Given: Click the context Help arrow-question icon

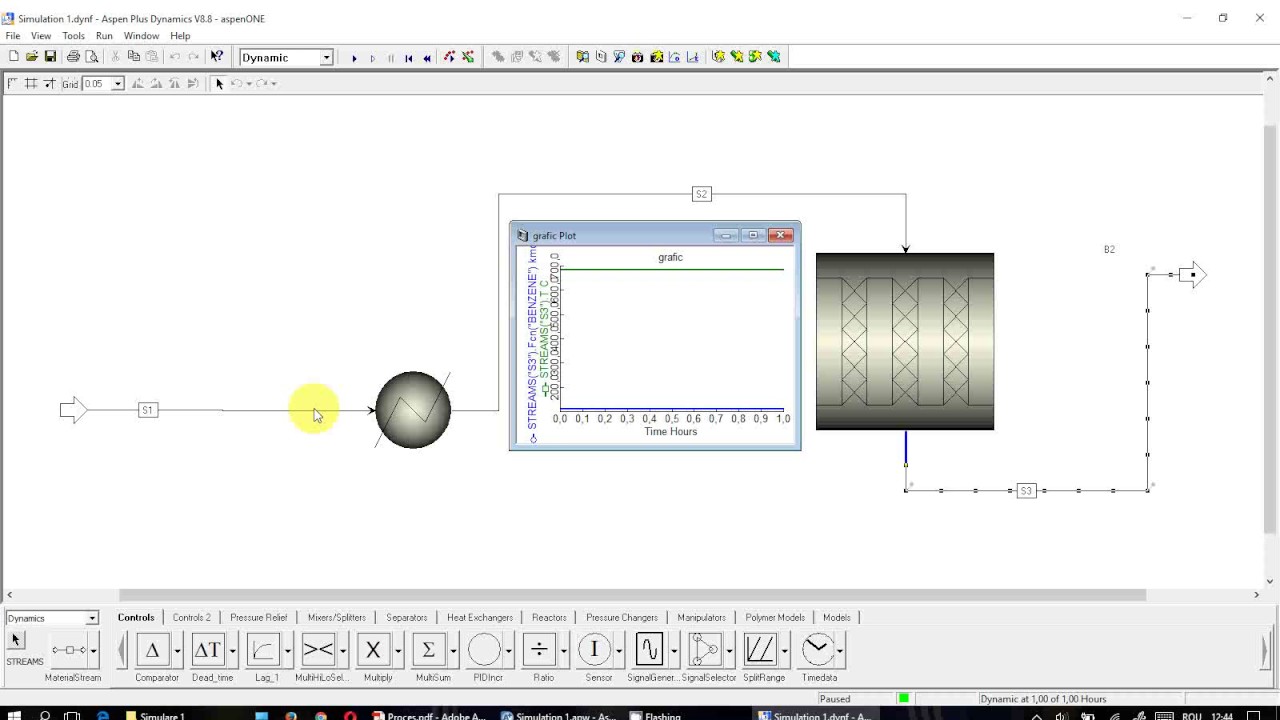Looking at the screenshot, I should pos(217,57).
